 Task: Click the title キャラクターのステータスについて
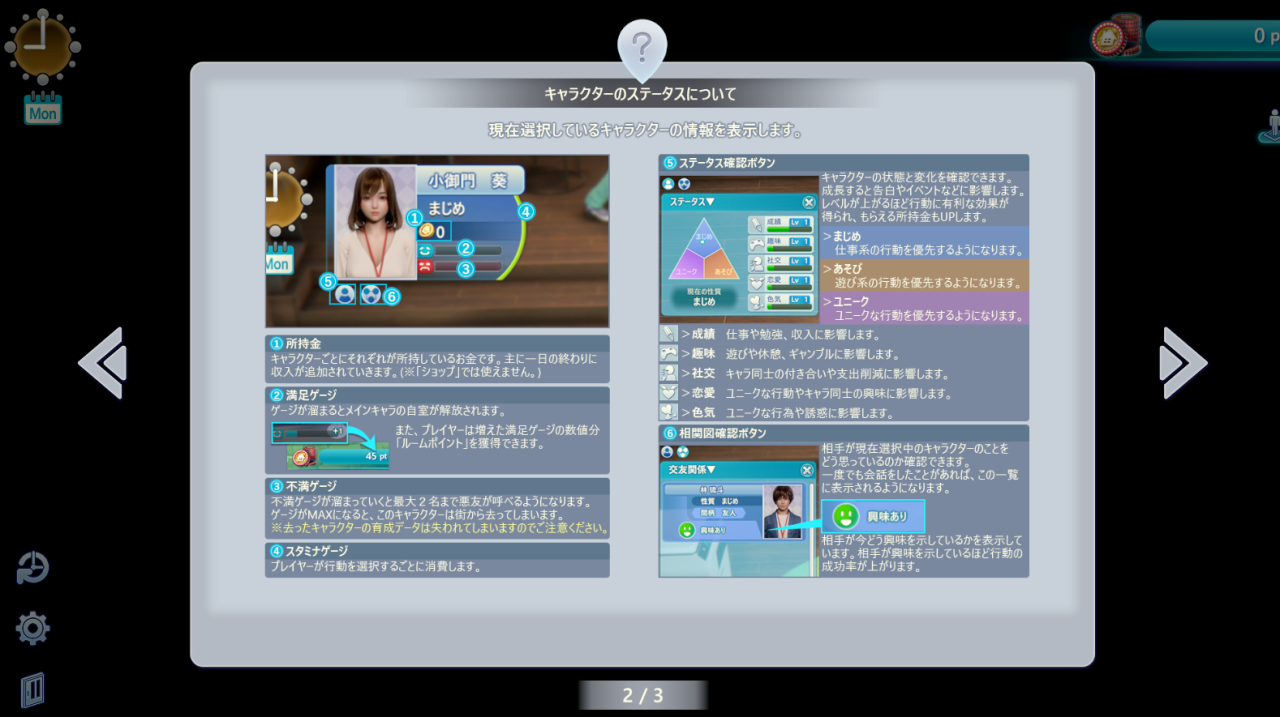pyautogui.click(x=640, y=94)
